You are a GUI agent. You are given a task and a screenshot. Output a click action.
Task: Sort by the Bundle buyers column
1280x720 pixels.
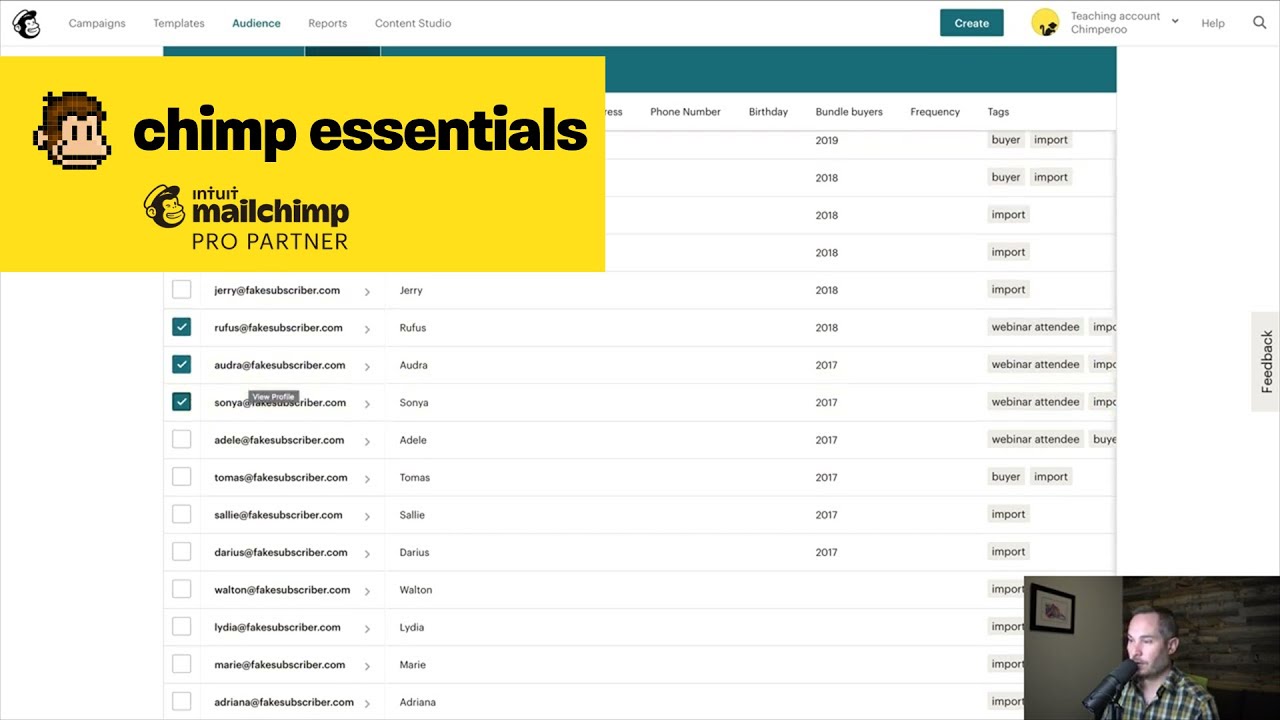coord(849,112)
